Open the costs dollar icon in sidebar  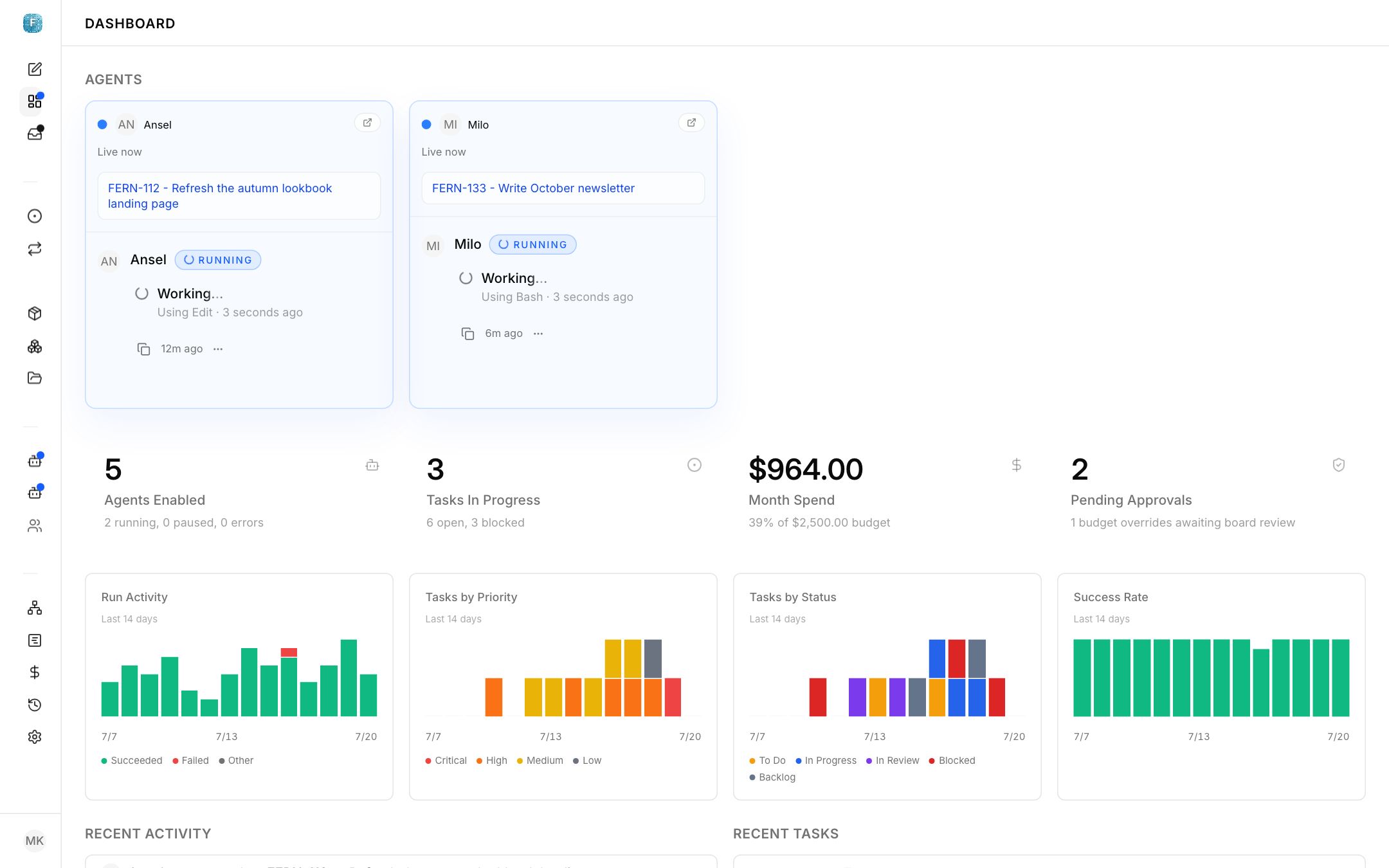(35, 673)
